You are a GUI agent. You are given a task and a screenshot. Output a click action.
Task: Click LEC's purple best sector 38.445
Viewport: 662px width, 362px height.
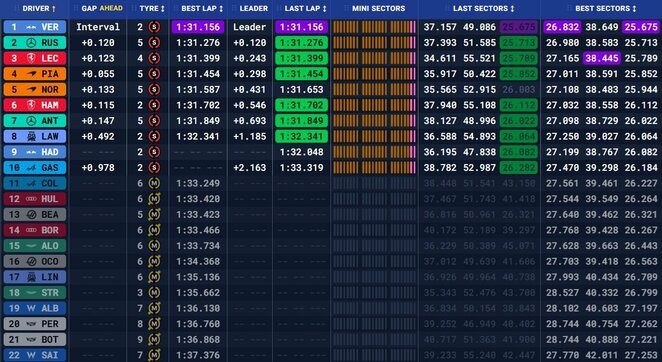tap(602, 58)
